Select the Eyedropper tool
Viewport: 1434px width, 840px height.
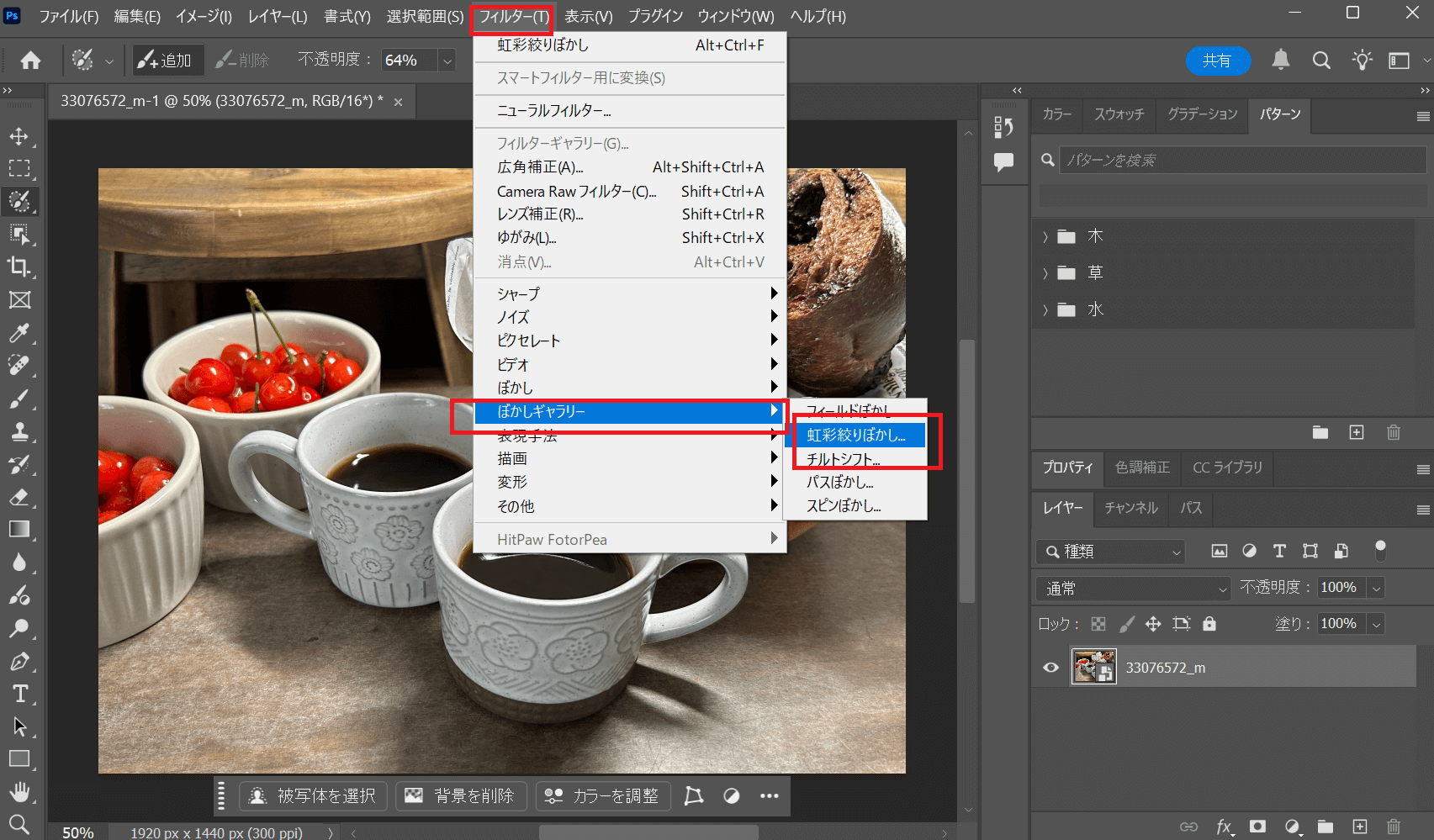tap(19, 333)
